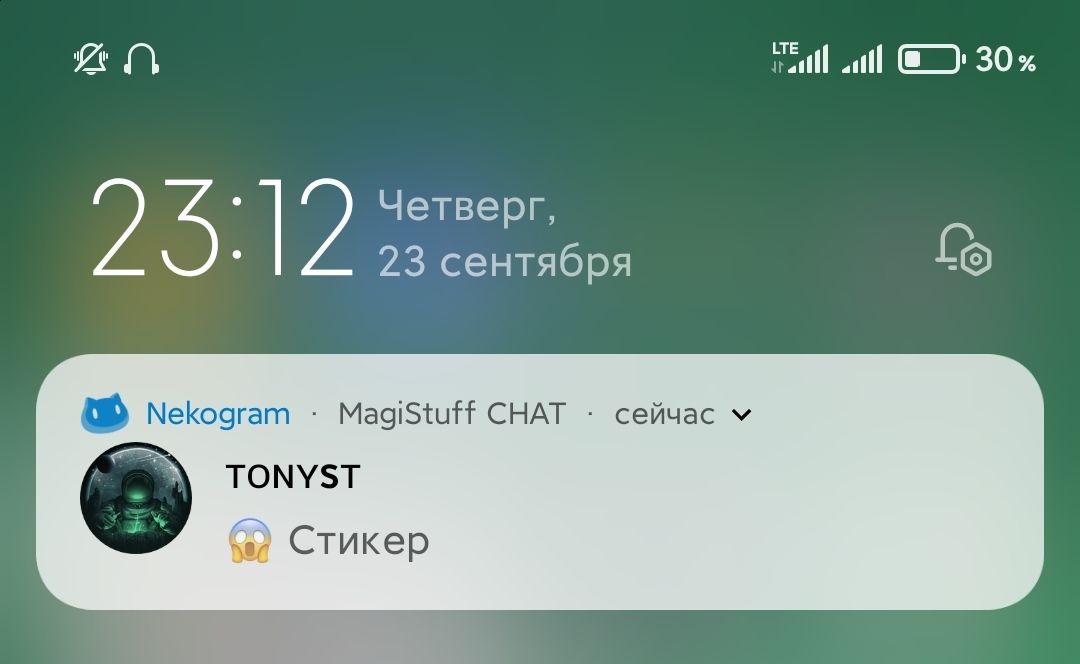Tap the 30% battery percentage text
Image resolution: width=1080 pixels, height=664 pixels.
1006,59
